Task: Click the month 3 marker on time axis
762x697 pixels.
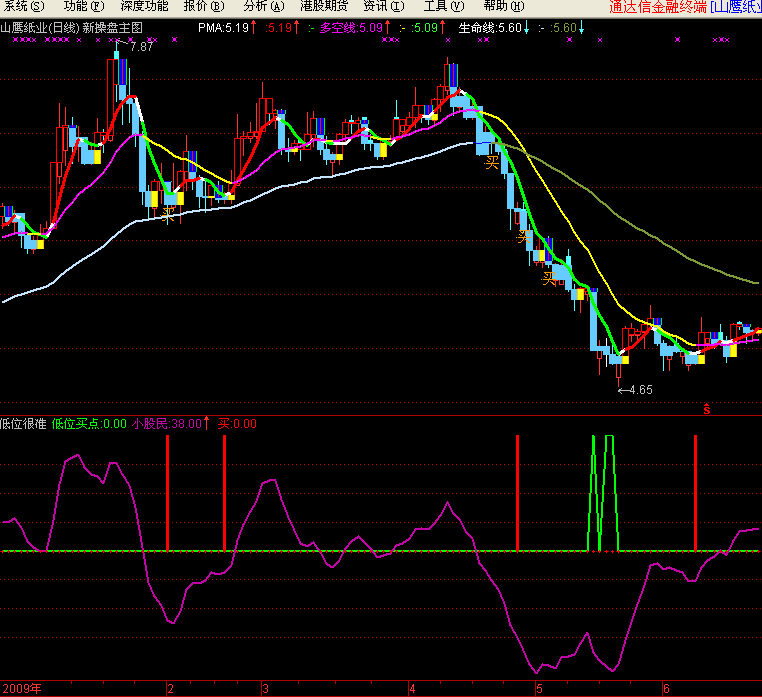Action: coord(265,689)
